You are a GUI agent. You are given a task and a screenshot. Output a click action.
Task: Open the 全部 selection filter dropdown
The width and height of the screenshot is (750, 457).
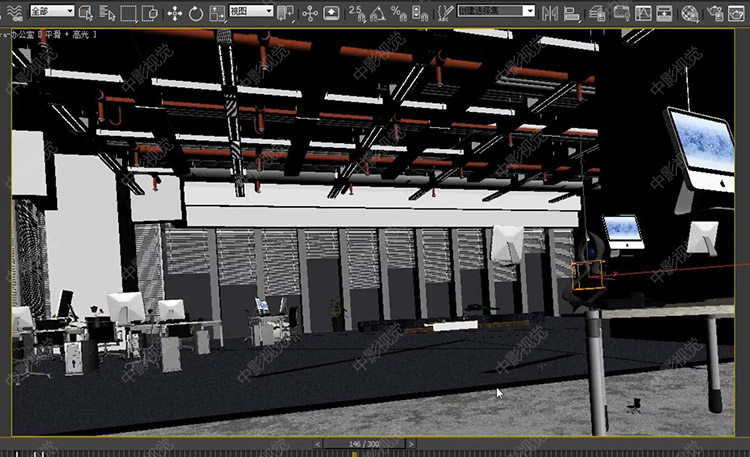(50, 11)
